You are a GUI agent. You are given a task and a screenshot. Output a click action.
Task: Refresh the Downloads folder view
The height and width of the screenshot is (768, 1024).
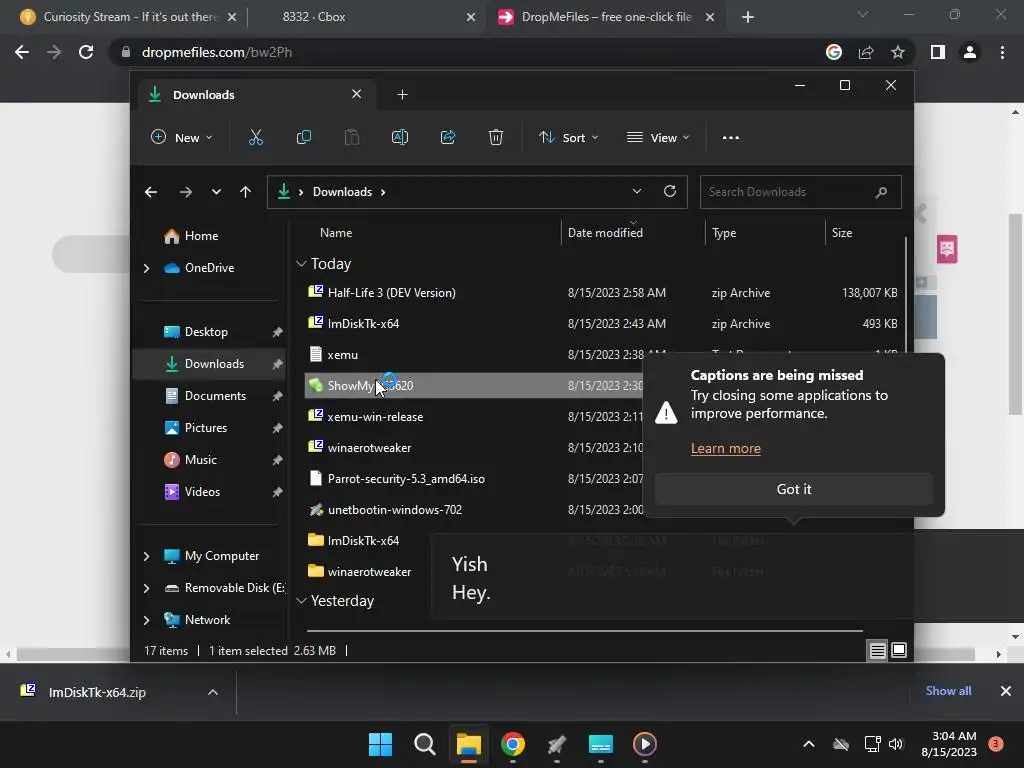click(x=669, y=191)
